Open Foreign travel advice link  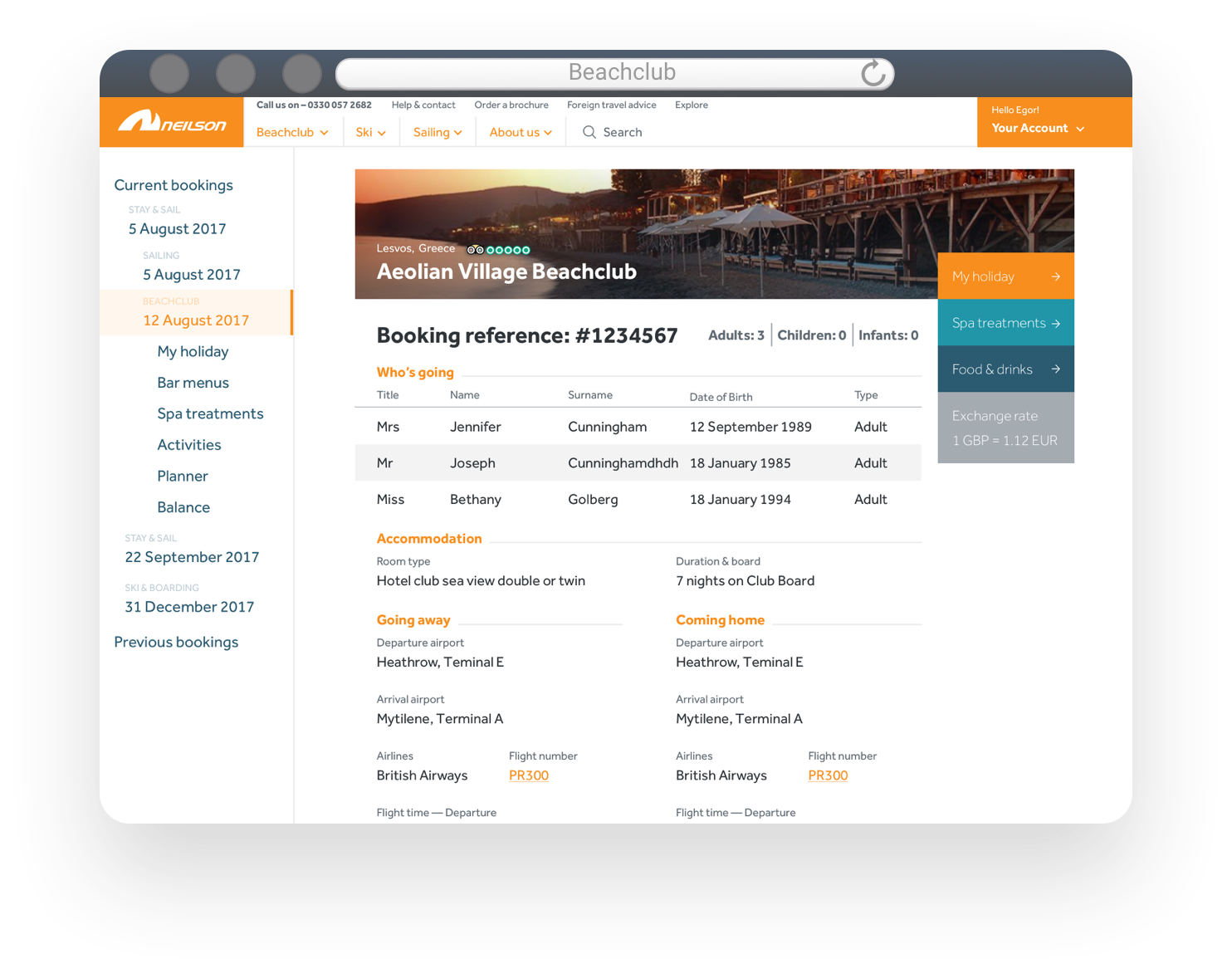pyautogui.click(x=612, y=105)
